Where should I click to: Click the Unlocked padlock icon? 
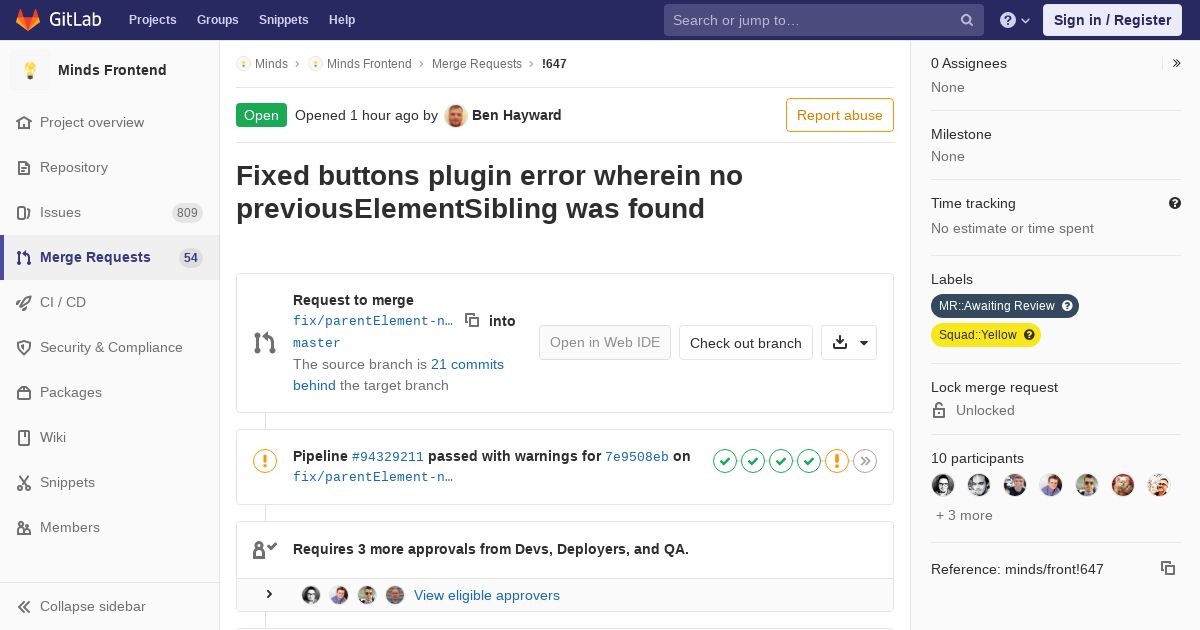click(x=939, y=410)
